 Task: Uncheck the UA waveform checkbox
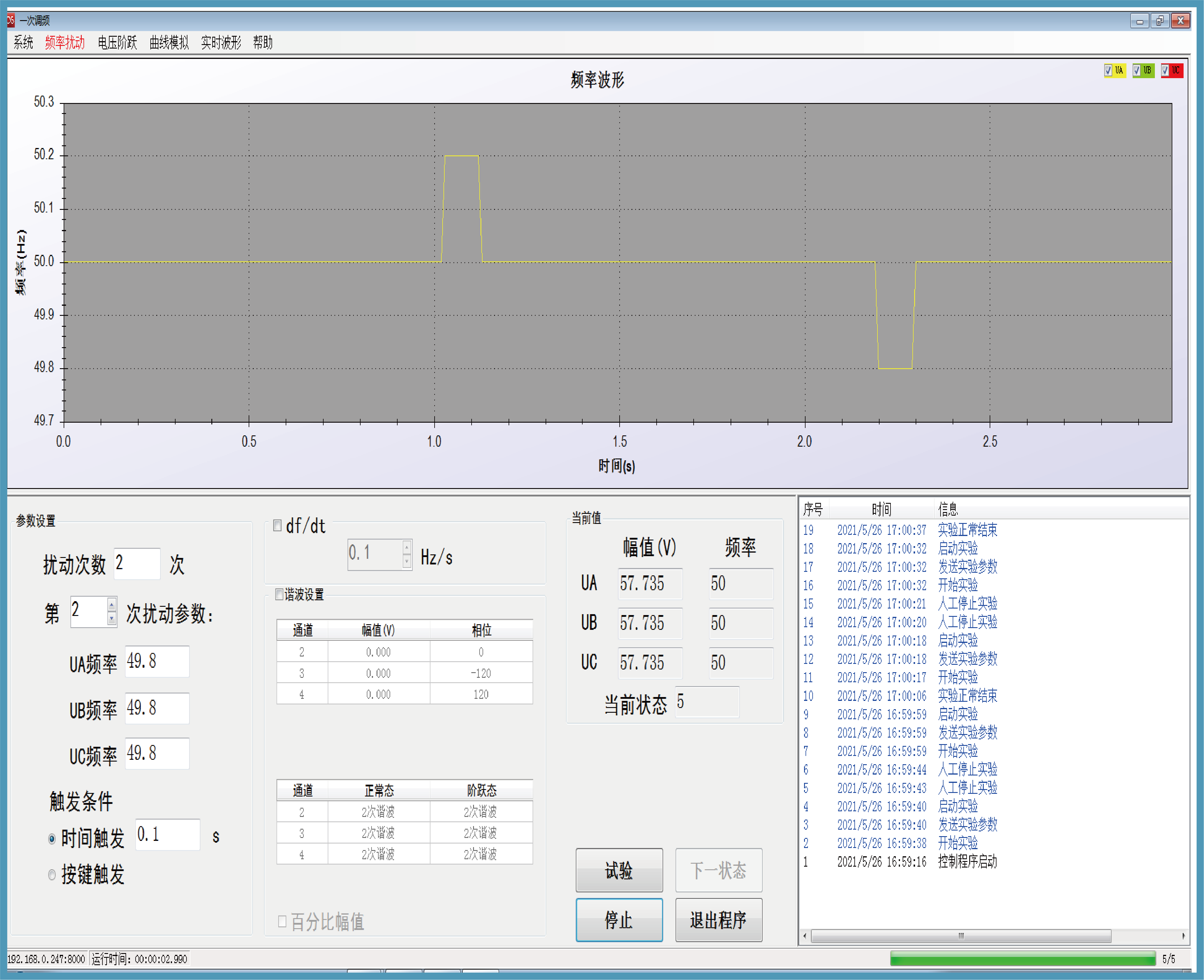point(1108,70)
